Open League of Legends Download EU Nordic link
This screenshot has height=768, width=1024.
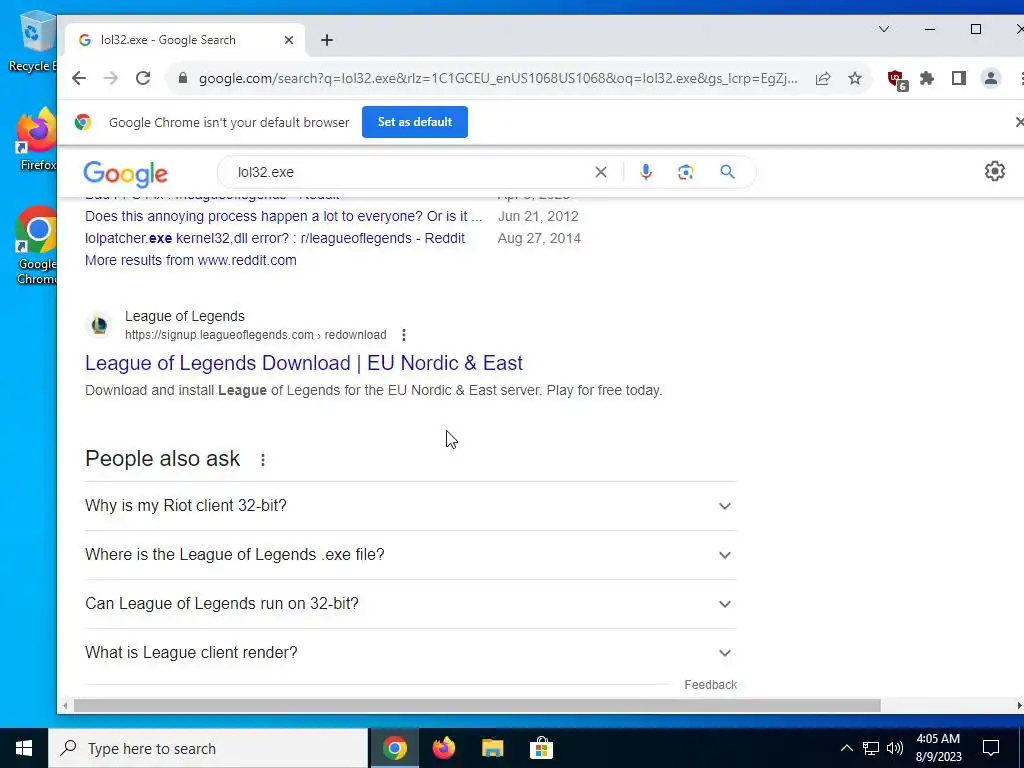click(x=304, y=363)
